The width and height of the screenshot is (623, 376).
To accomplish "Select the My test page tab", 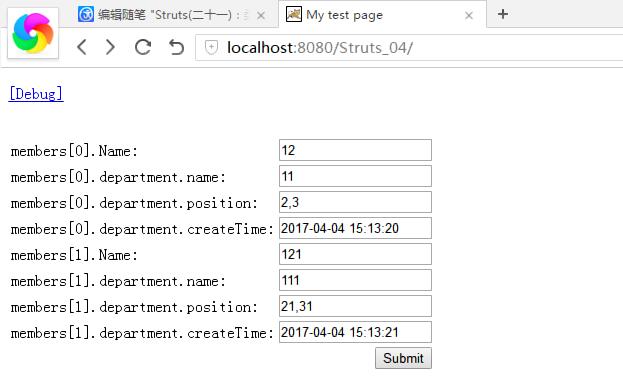I will [382, 15].
